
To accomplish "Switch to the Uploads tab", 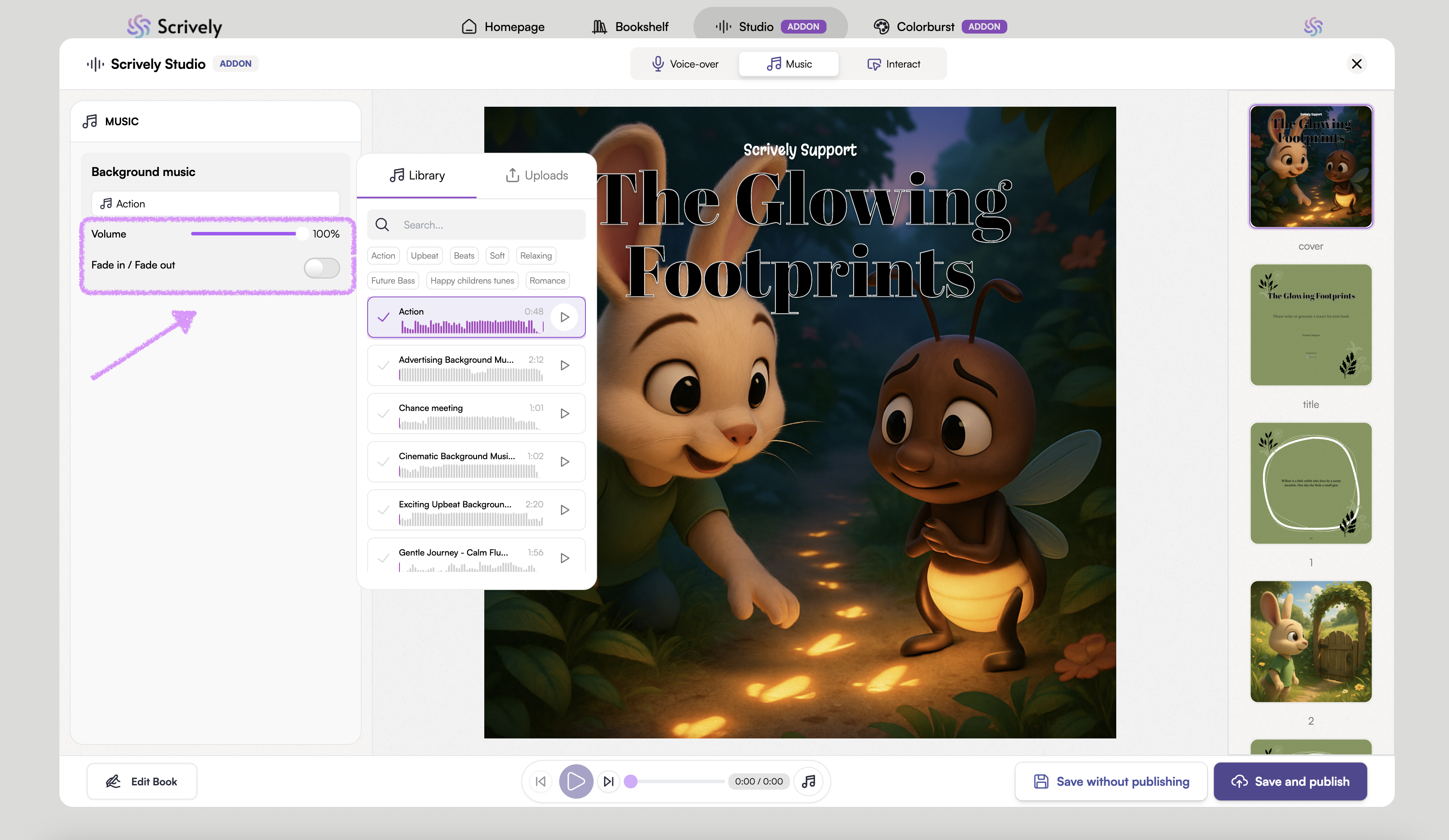I will point(536,176).
